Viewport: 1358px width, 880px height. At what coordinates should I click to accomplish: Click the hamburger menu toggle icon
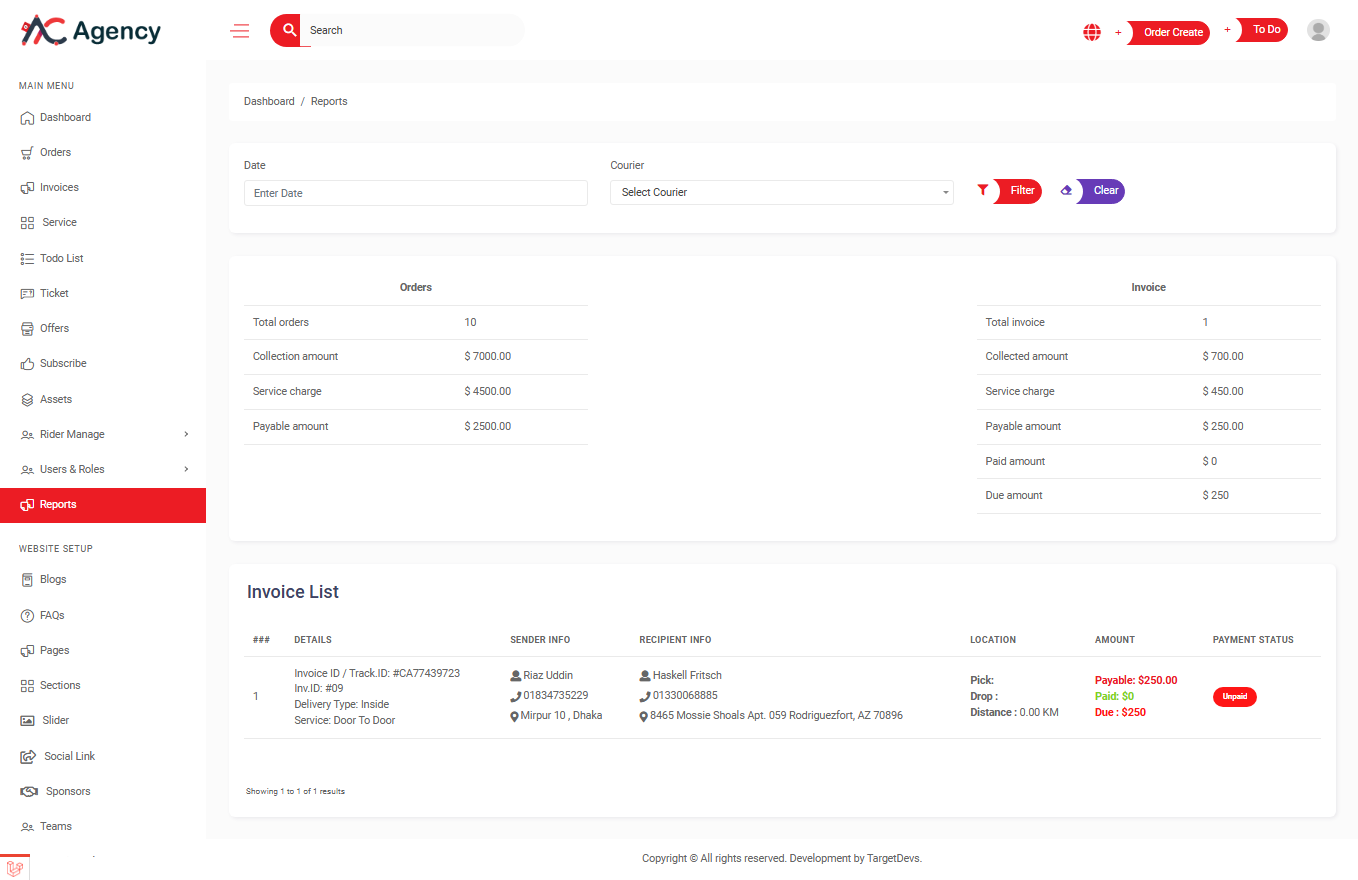[x=240, y=31]
